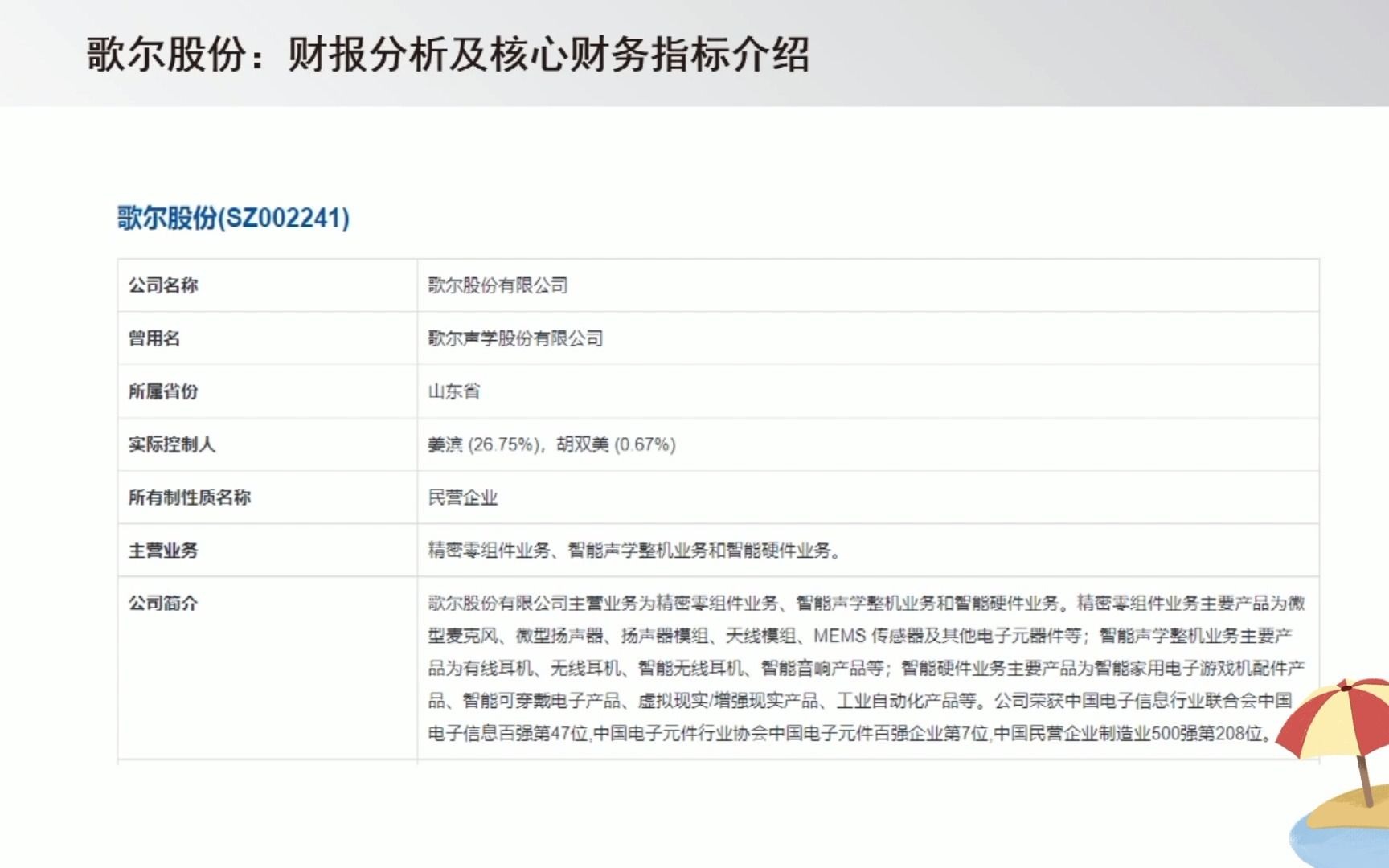Click the main business text 精密零组件业务
The width and height of the screenshot is (1389, 868).
coord(490,551)
